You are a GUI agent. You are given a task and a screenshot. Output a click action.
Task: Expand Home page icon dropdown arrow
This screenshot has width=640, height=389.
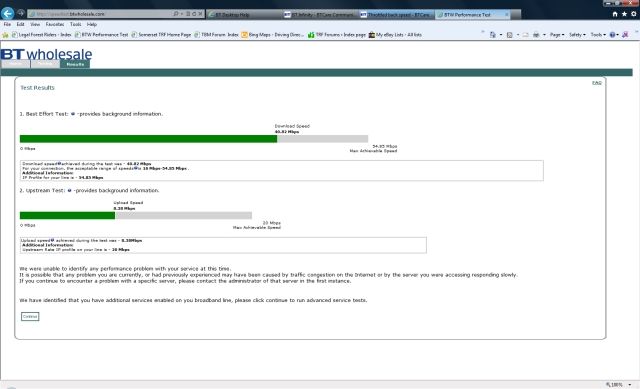(501, 35)
